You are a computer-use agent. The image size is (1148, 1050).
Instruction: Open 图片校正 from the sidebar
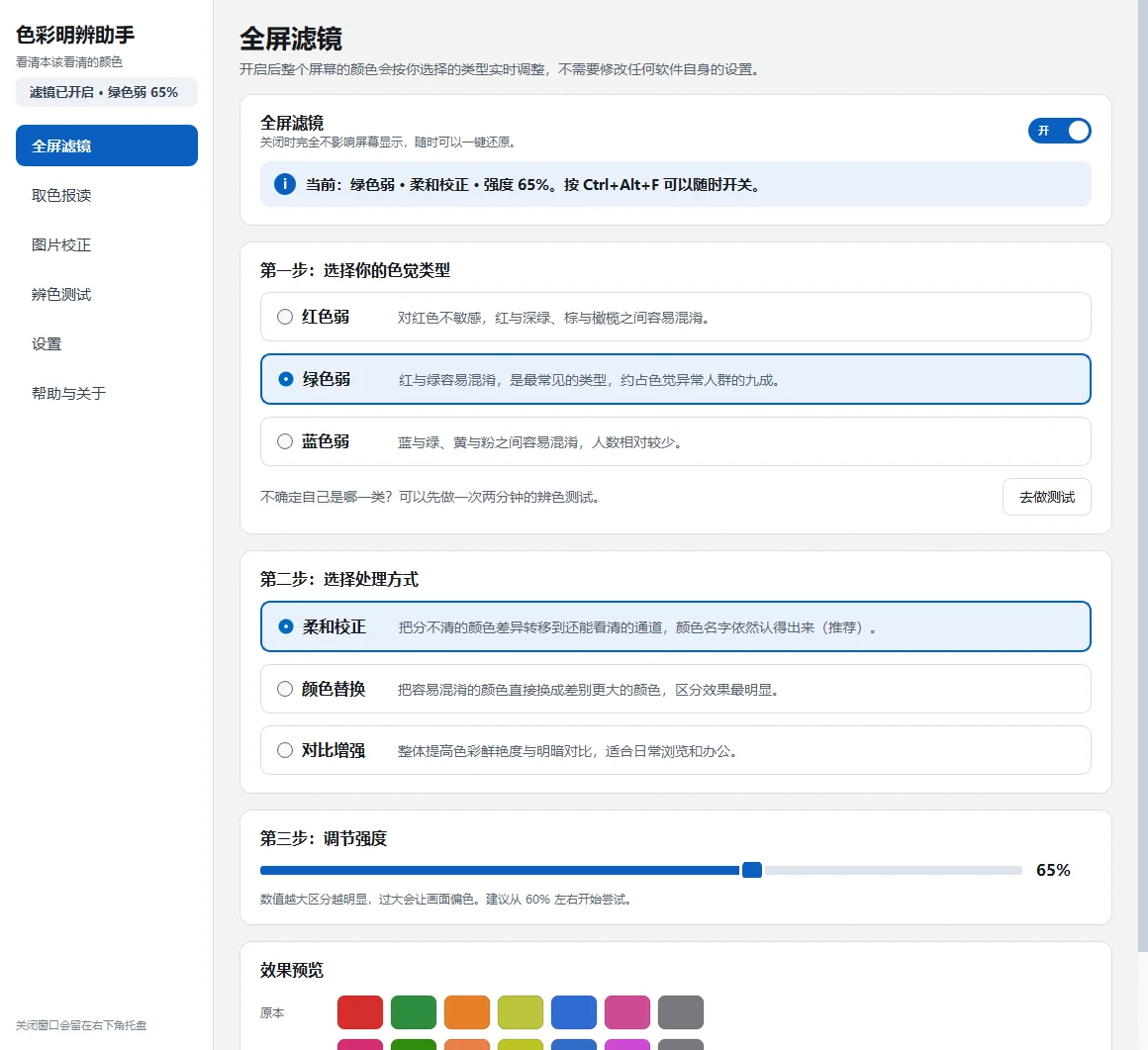pyautogui.click(x=107, y=245)
